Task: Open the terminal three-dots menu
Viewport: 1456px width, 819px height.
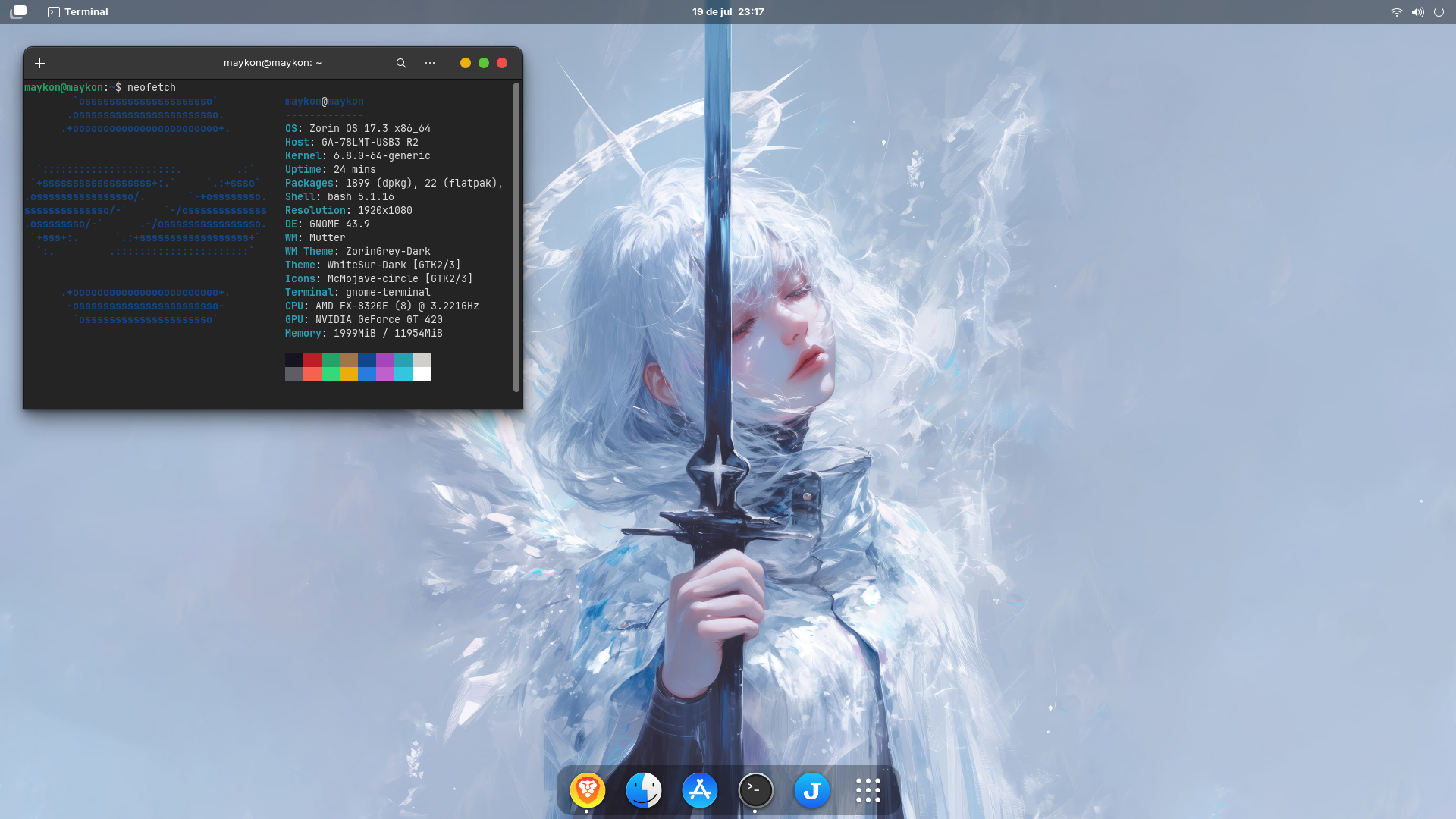Action: tap(430, 63)
